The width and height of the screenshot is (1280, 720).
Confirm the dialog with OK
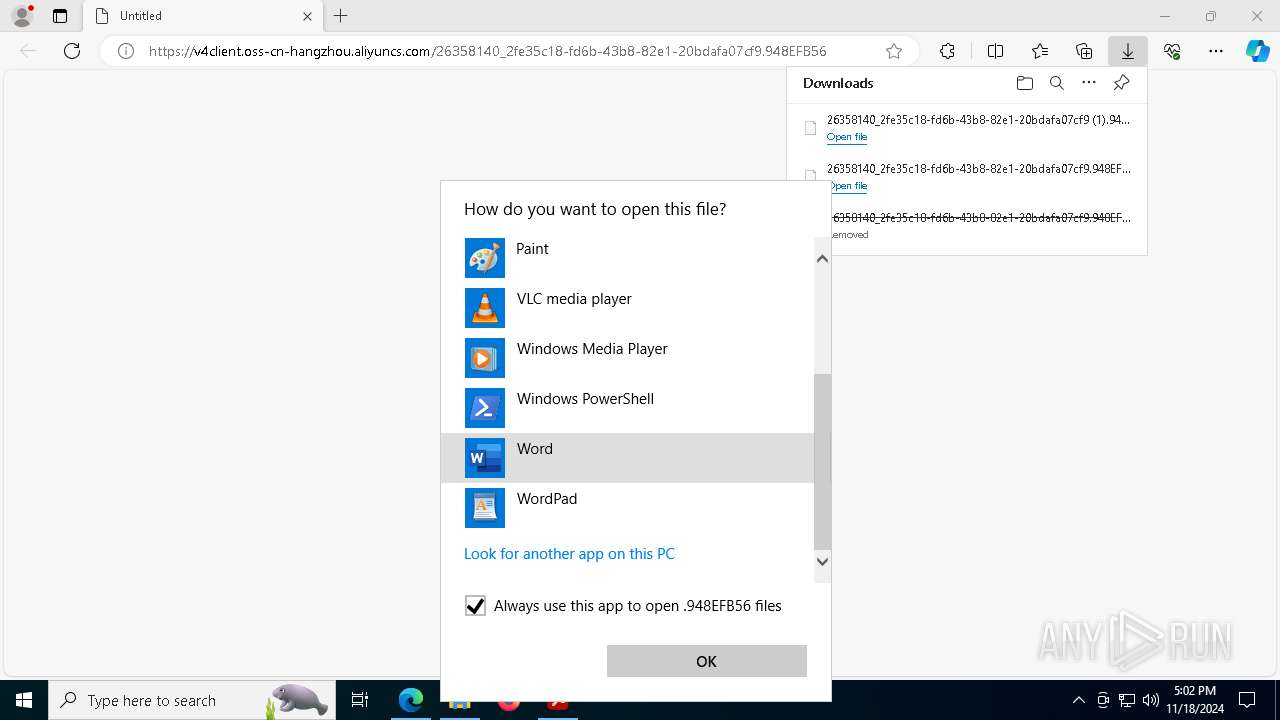click(x=706, y=661)
